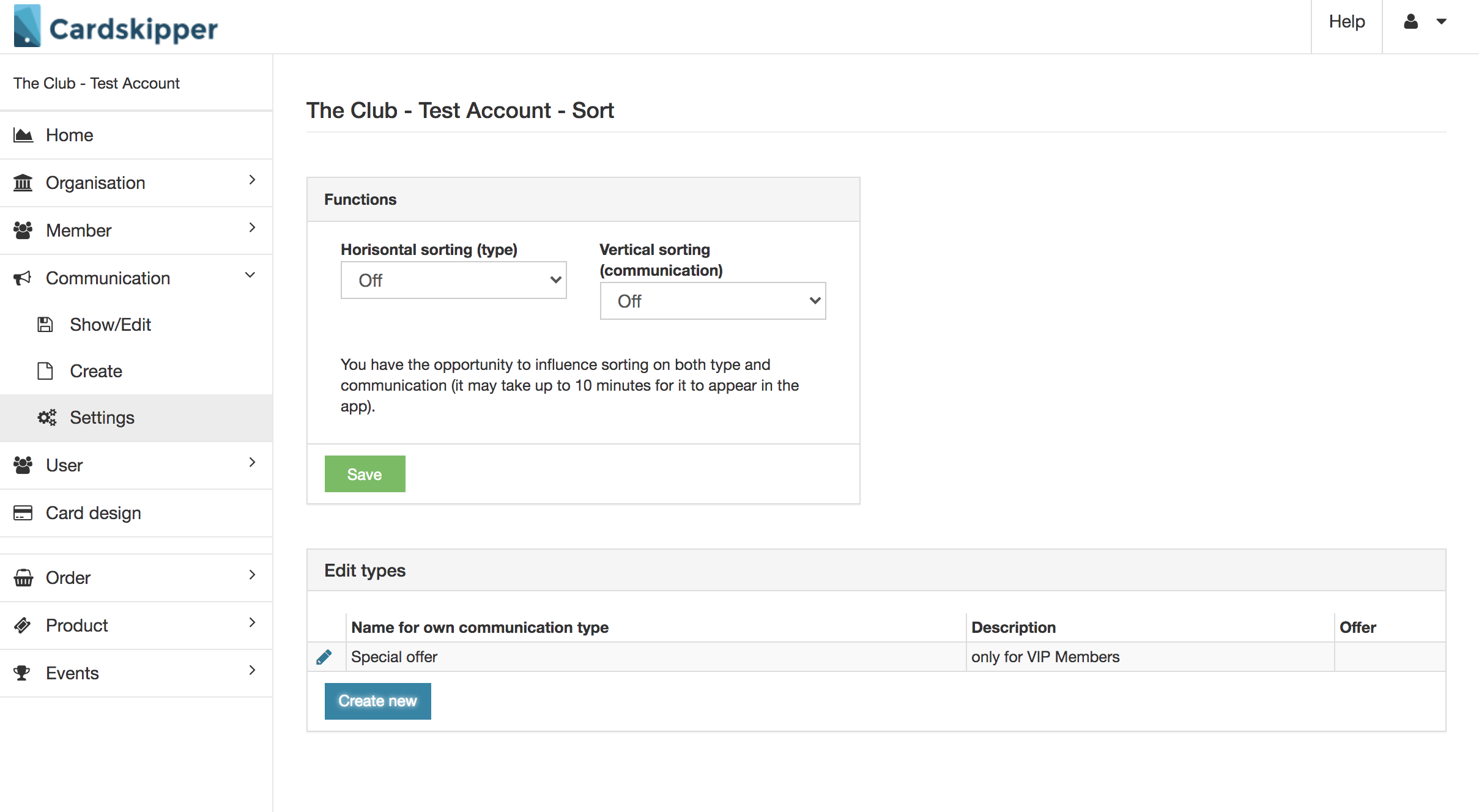Click the page title ending in Sort
The width and height of the screenshot is (1479, 812).
pyautogui.click(x=460, y=111)
